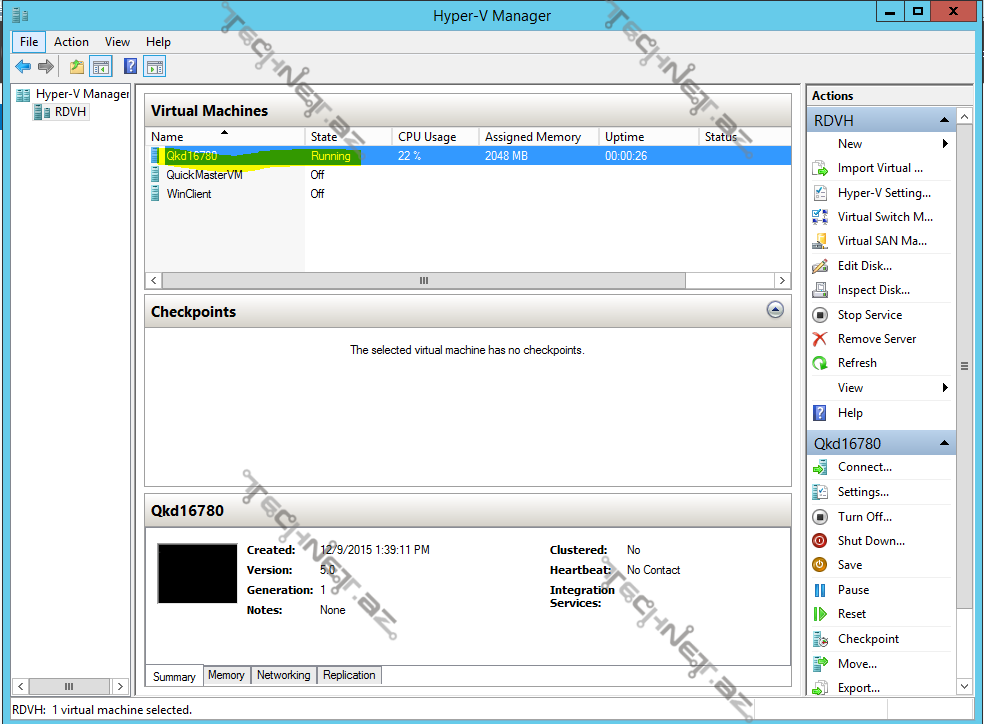Open the Action menu
Image resolution: width=984 pixels, height=724 pixels.
pos(71,42)
